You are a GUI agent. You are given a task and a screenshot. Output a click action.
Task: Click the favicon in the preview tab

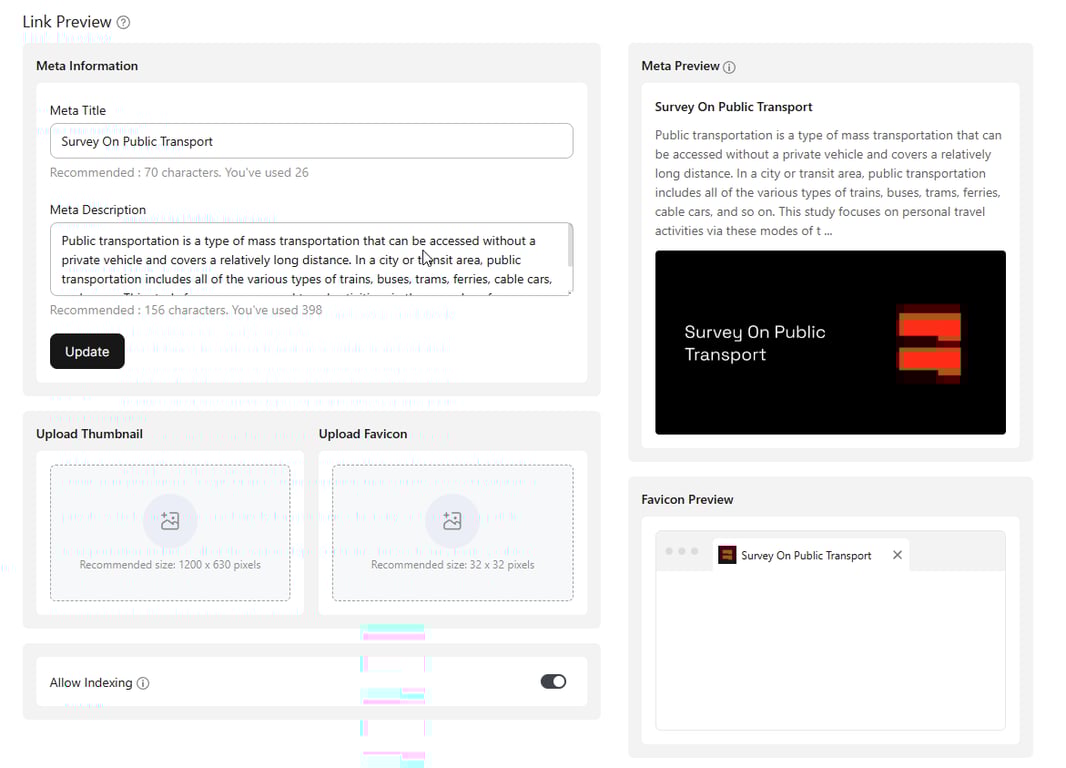coord(727,555)
